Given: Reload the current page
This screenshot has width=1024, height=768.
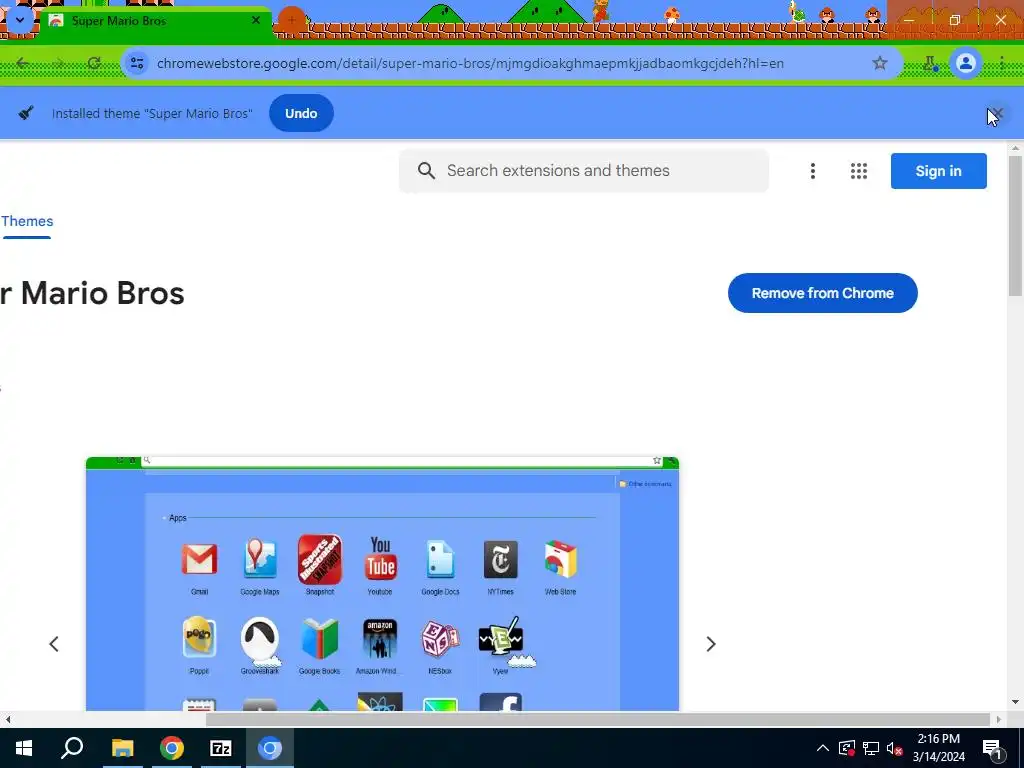Looking at the screenshot, I should (94, 63).
